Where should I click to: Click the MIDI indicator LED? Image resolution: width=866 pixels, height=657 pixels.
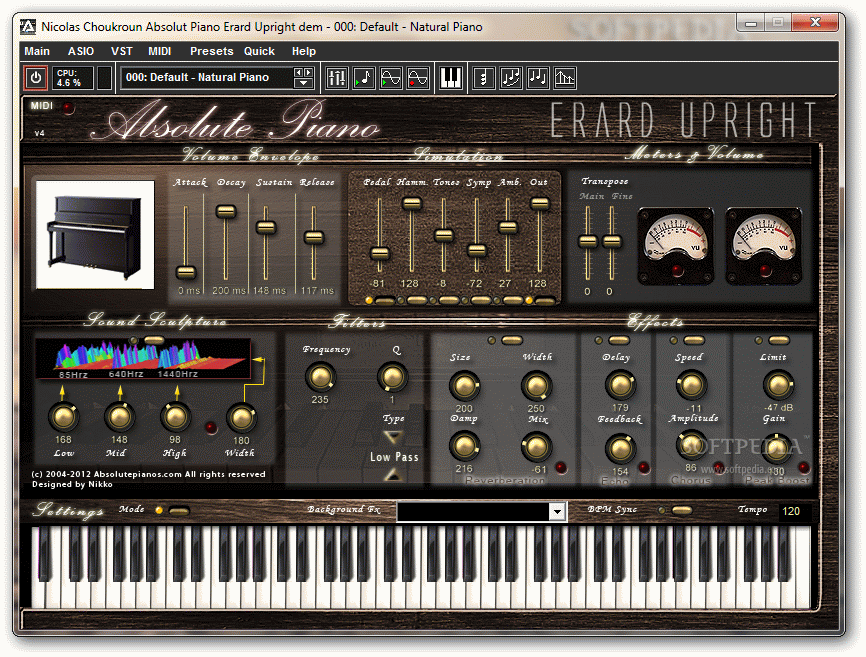click(x=68, y=108)
